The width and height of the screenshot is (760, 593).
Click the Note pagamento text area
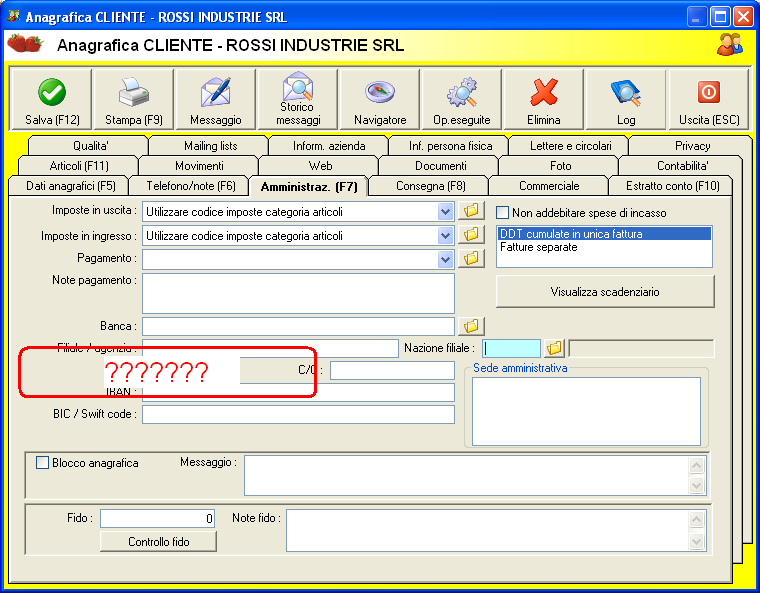[x=298, y=293]
